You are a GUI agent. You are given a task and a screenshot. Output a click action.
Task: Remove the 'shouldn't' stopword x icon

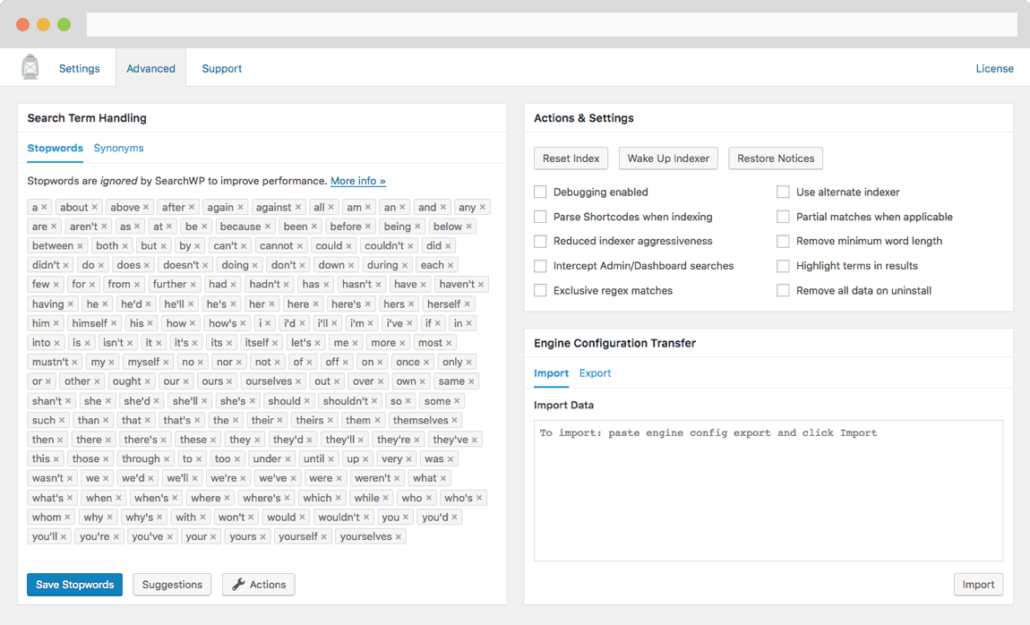(x=374, y=401)
